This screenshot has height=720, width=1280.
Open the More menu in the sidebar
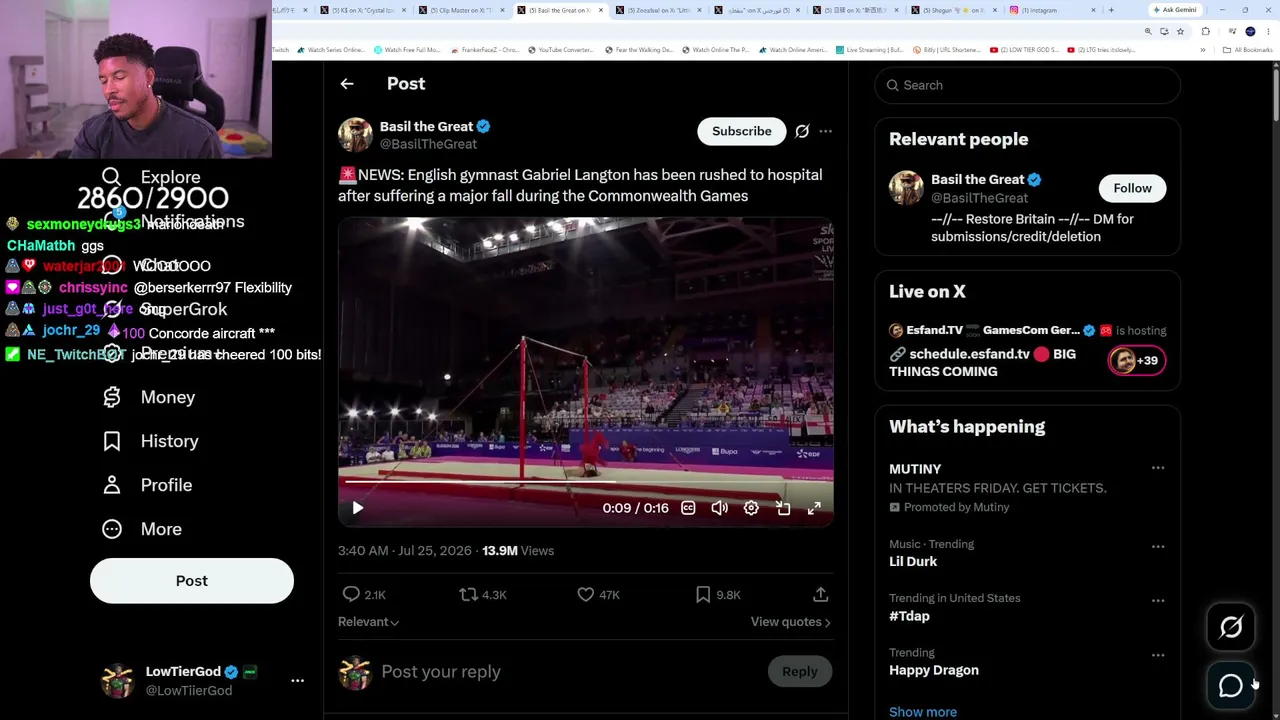click(x=142, y=529)
